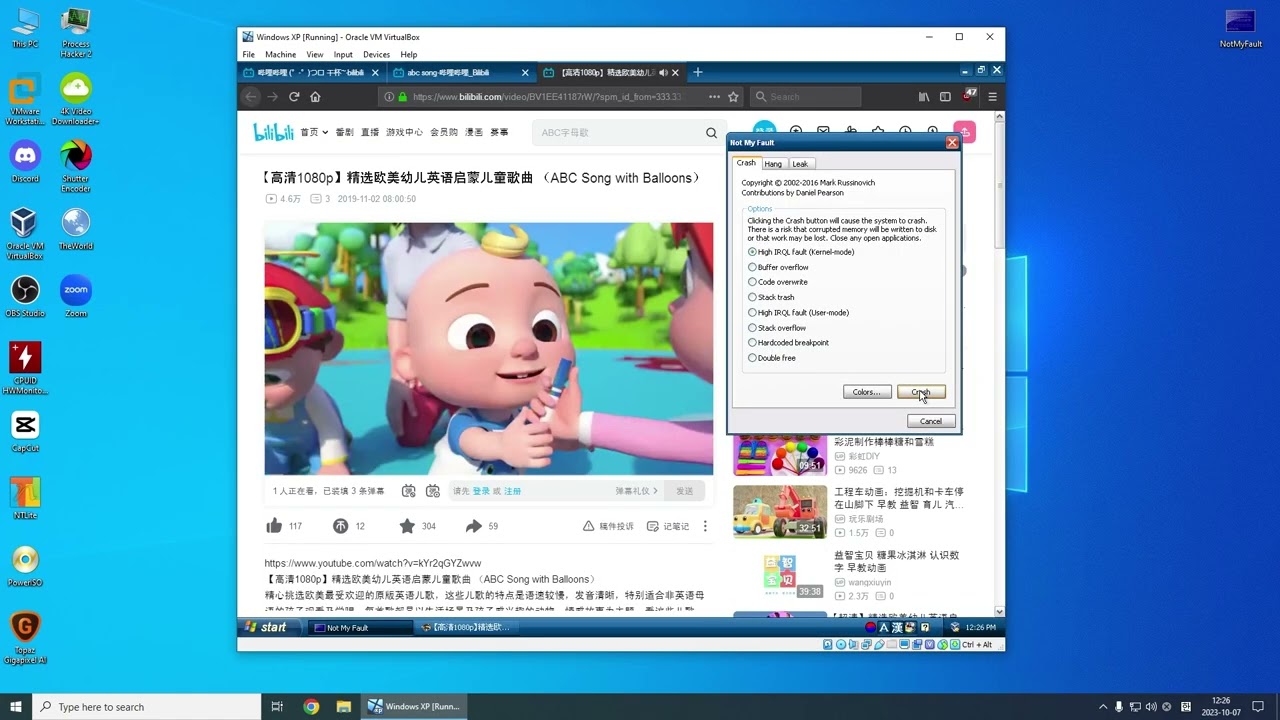Screen dimensions: 1280x720
Task: Click the bilibili search magnifier icon
Action: pos(711,132)
